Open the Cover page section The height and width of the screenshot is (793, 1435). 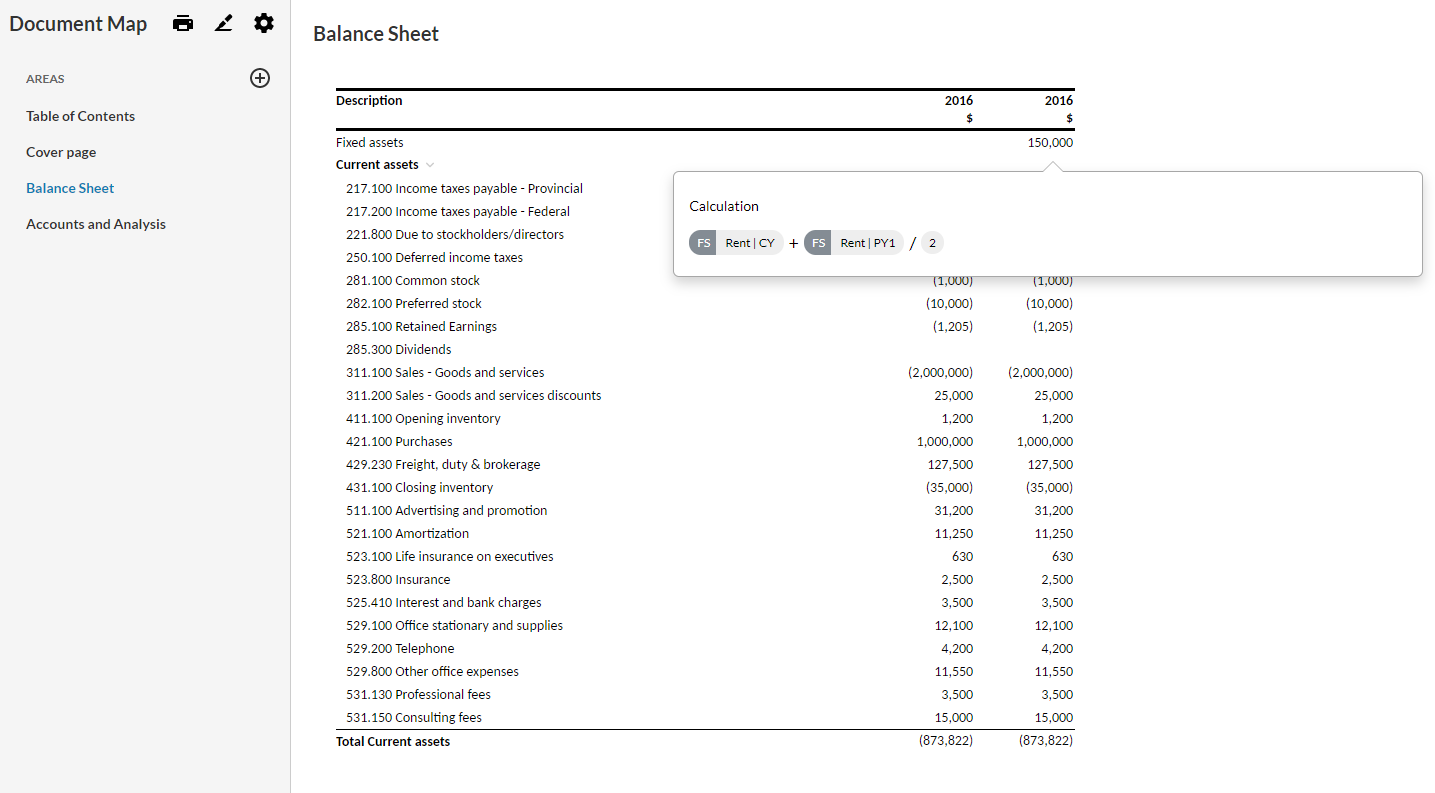(x=61, y=151)
